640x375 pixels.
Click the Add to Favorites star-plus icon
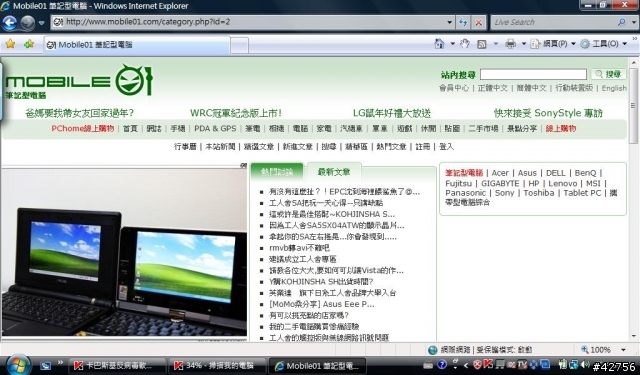point(29,44)
